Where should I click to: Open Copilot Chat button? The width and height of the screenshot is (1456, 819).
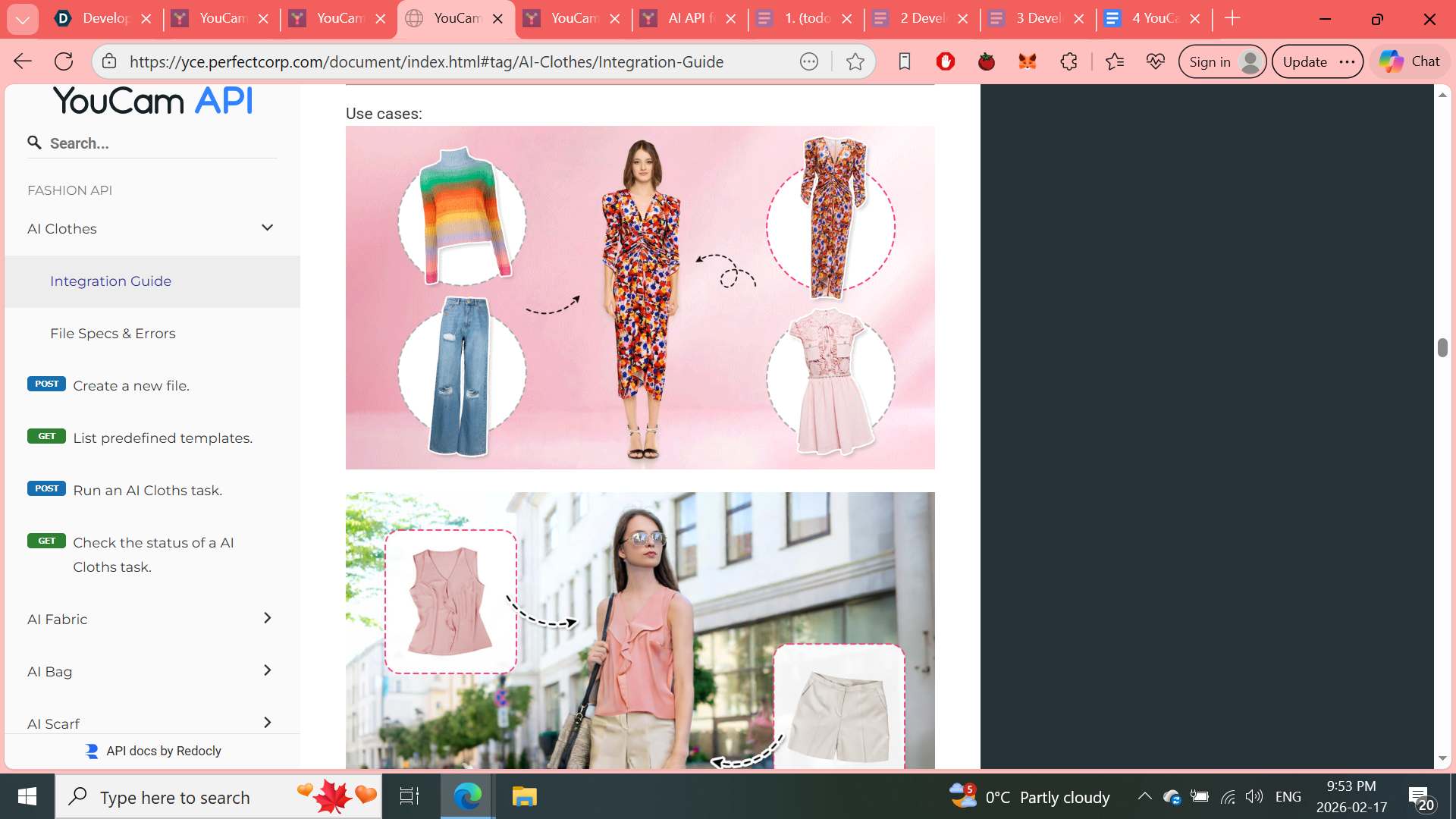(x=1410, y=61)
